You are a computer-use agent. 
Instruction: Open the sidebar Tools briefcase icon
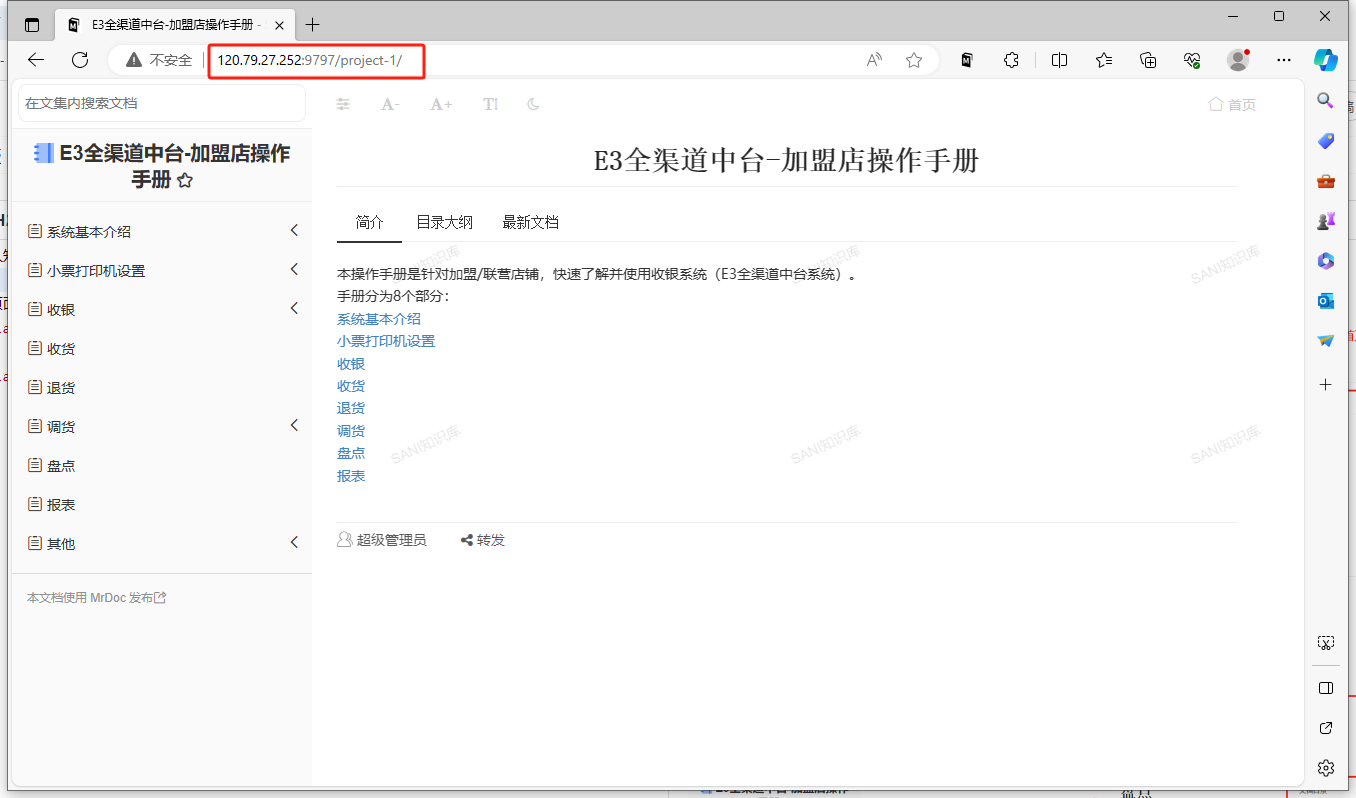coord(1326,181)
